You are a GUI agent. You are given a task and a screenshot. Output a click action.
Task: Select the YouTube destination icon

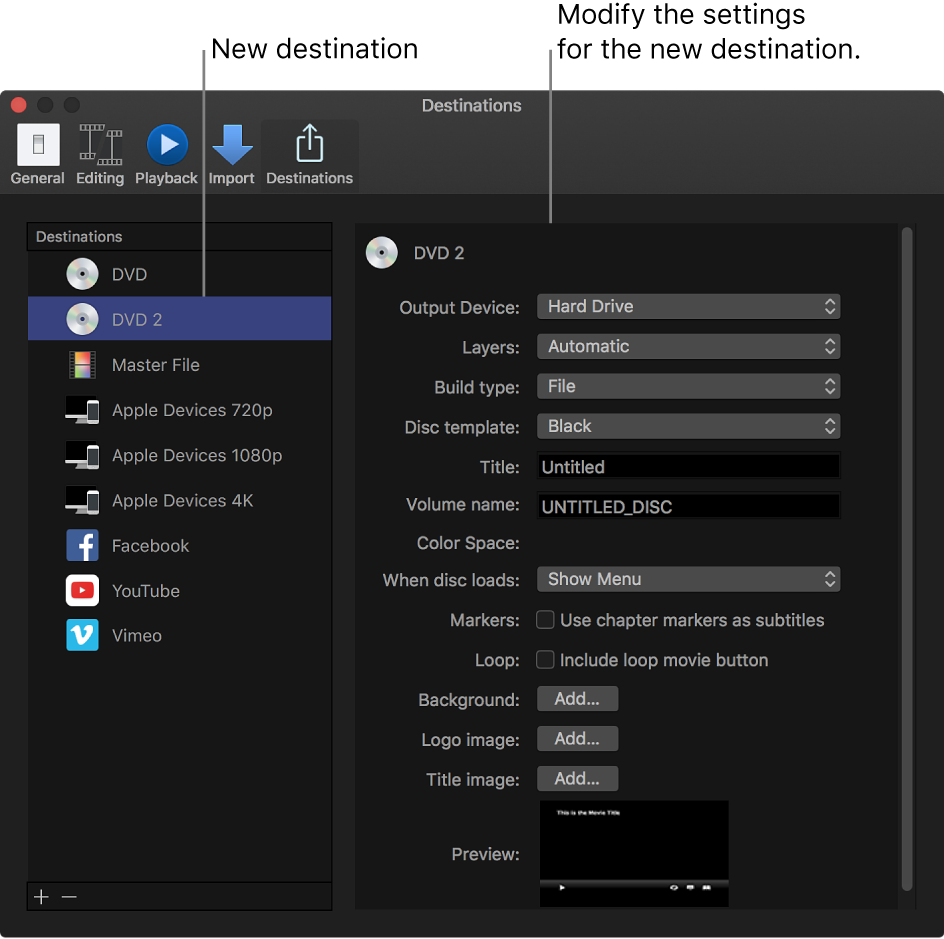click(x=82, y=591)
